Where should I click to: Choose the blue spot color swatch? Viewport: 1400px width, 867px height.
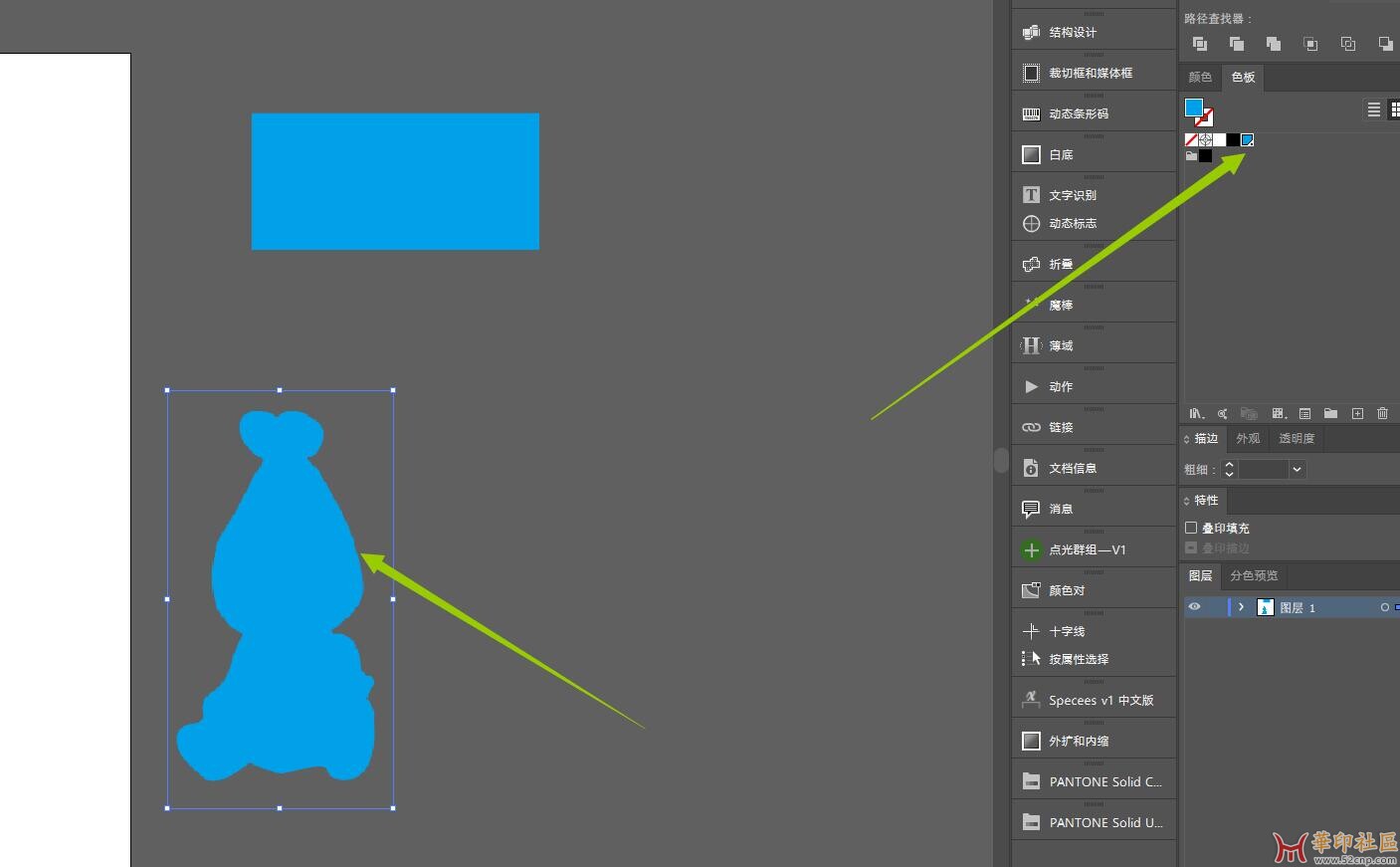coord(1247,140)
